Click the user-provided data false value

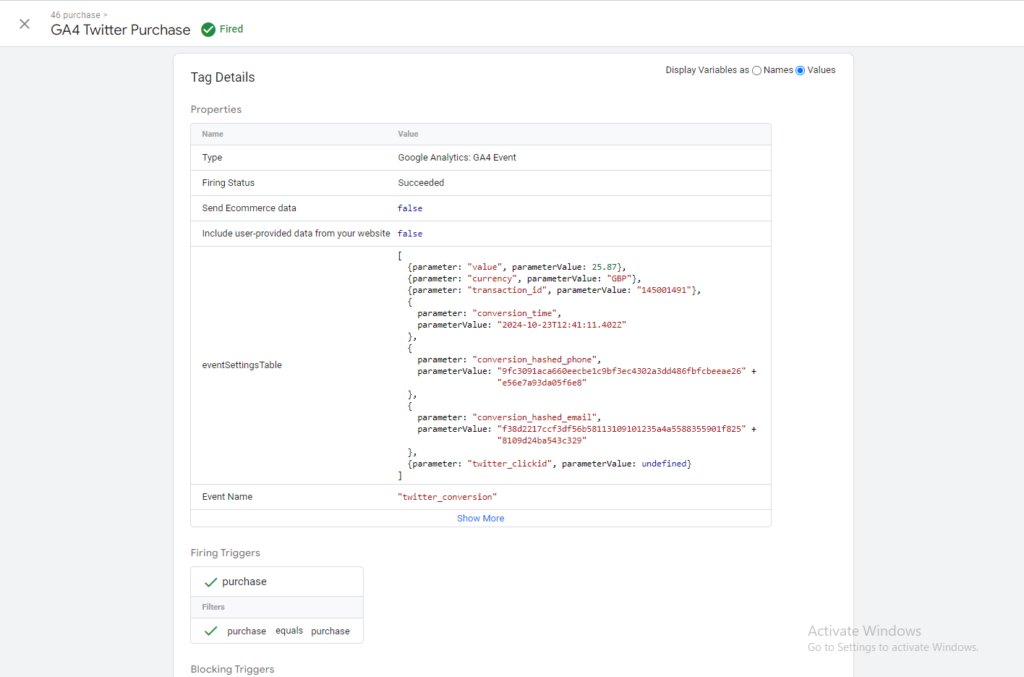tap(410, 233)
